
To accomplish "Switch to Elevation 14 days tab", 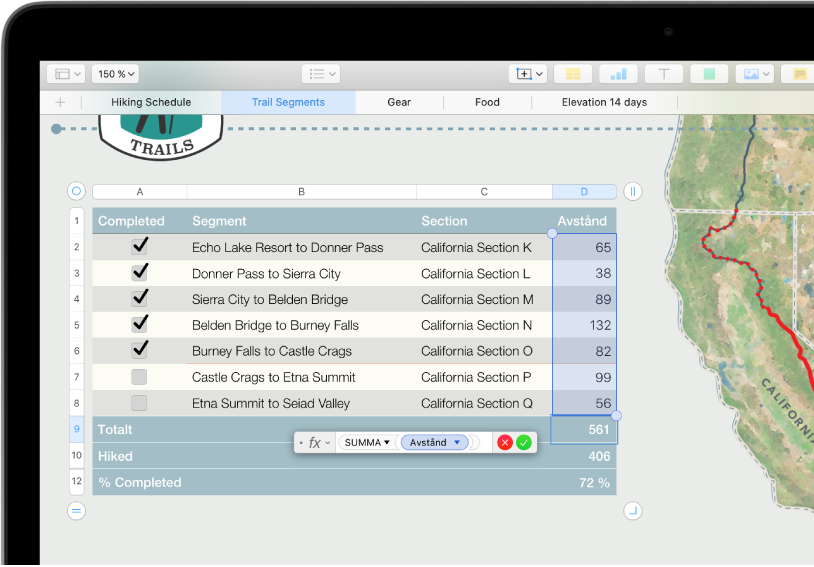I will [x=604, y=102].
